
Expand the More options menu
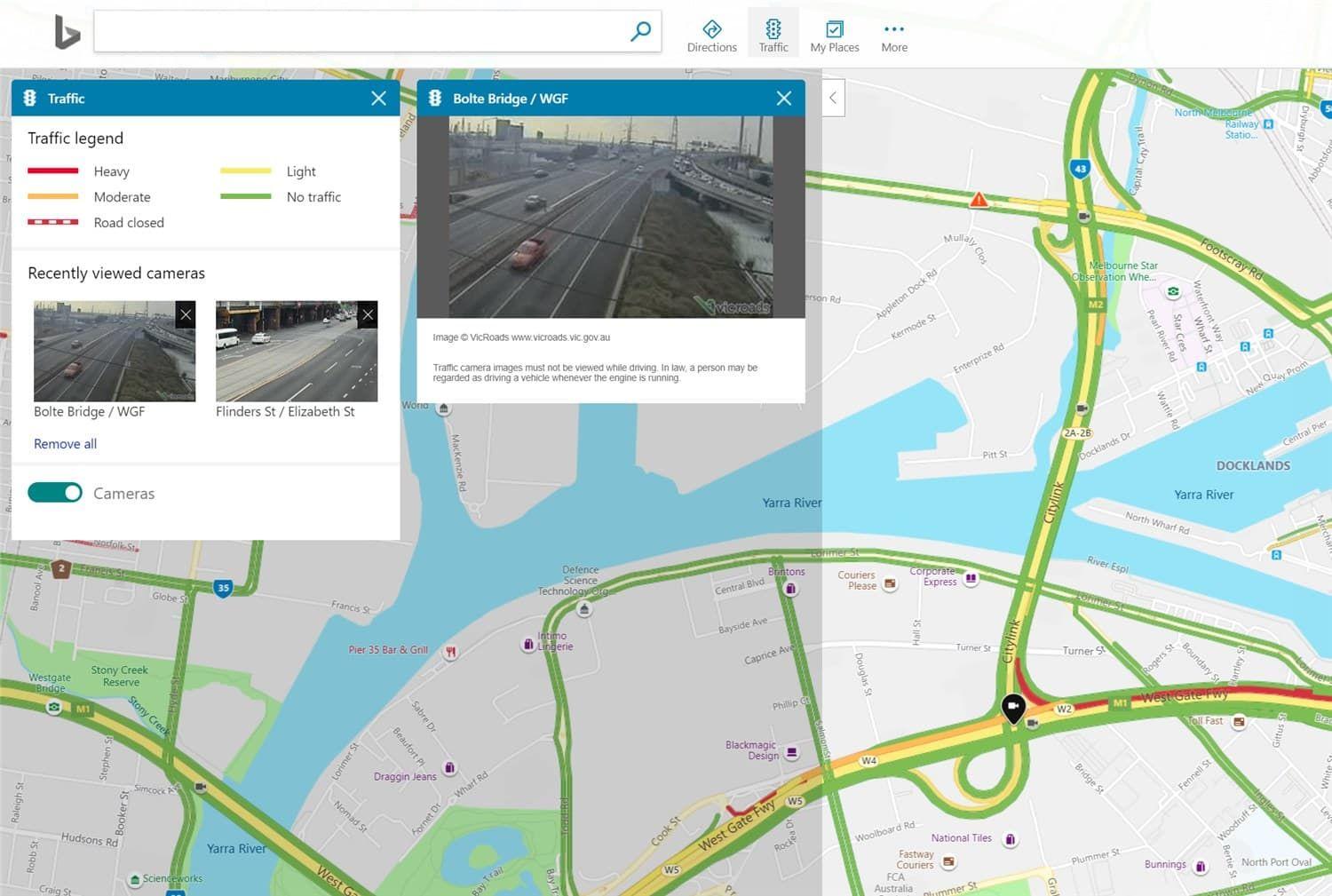893,36
